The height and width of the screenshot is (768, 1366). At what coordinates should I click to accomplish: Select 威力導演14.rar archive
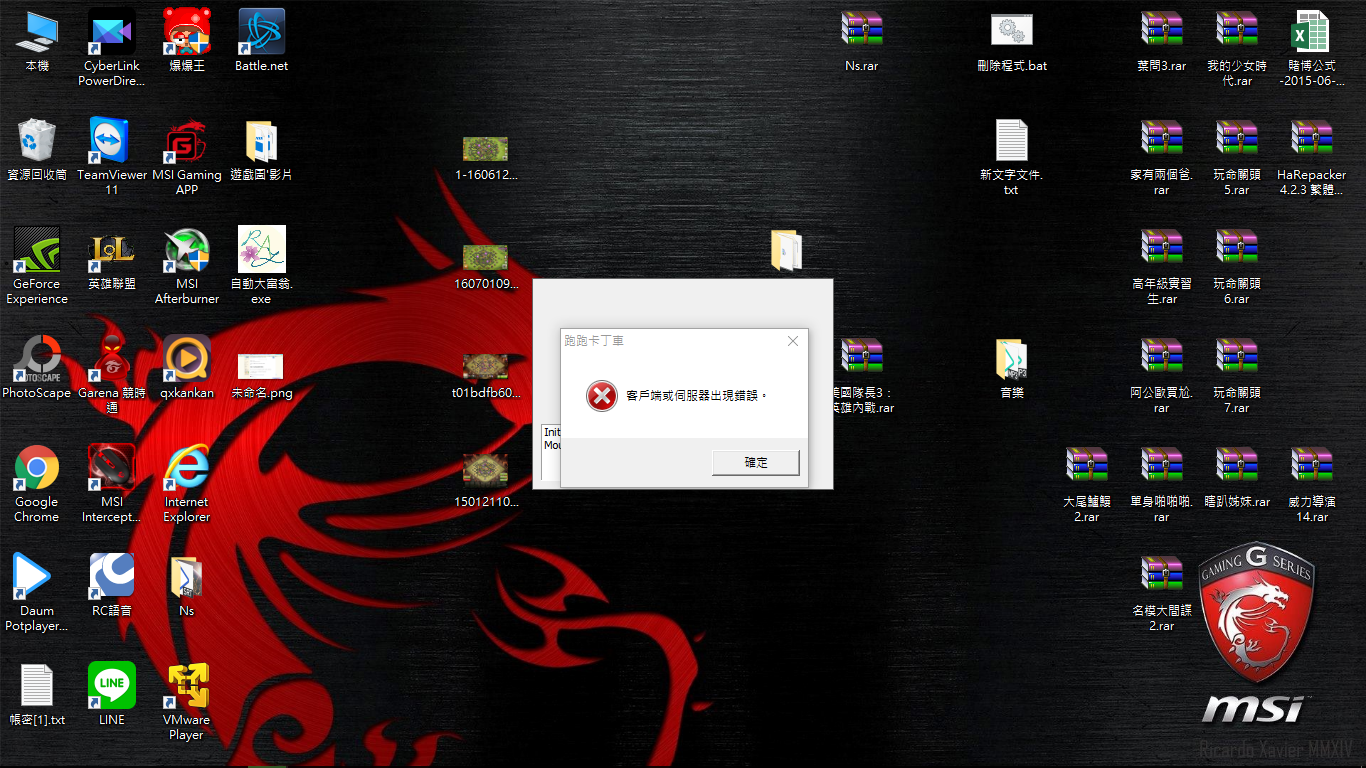click(x=1311, y=484)
